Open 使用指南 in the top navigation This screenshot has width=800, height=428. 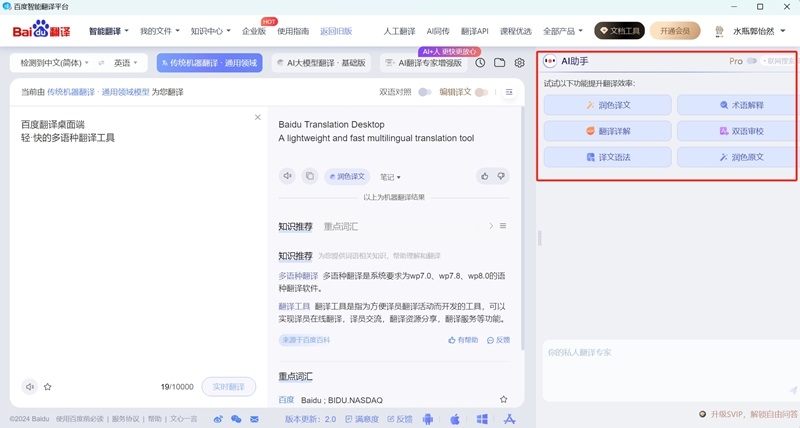(x=293, y=31)
